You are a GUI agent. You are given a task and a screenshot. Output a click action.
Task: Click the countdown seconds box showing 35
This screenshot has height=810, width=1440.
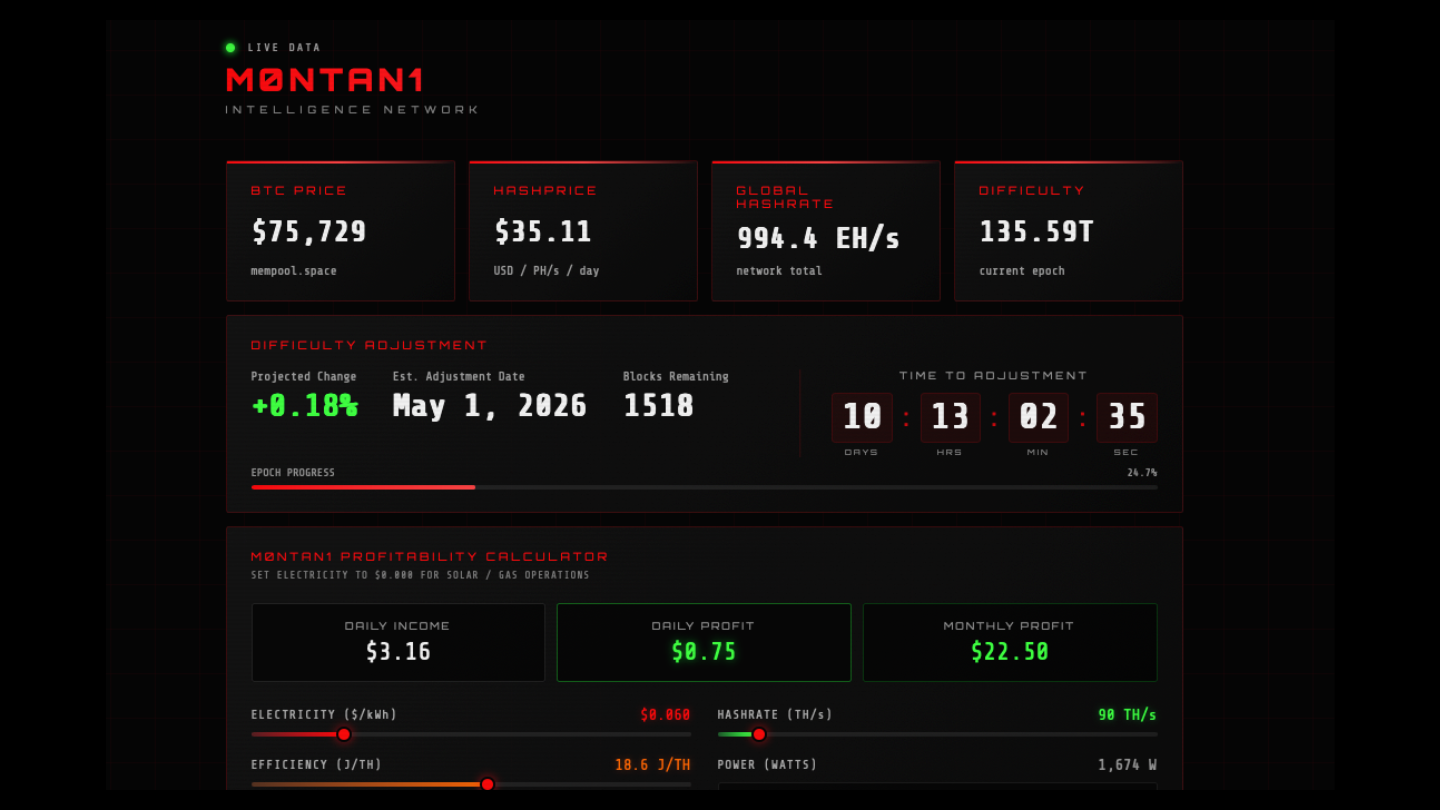[x=1127, y=417]
